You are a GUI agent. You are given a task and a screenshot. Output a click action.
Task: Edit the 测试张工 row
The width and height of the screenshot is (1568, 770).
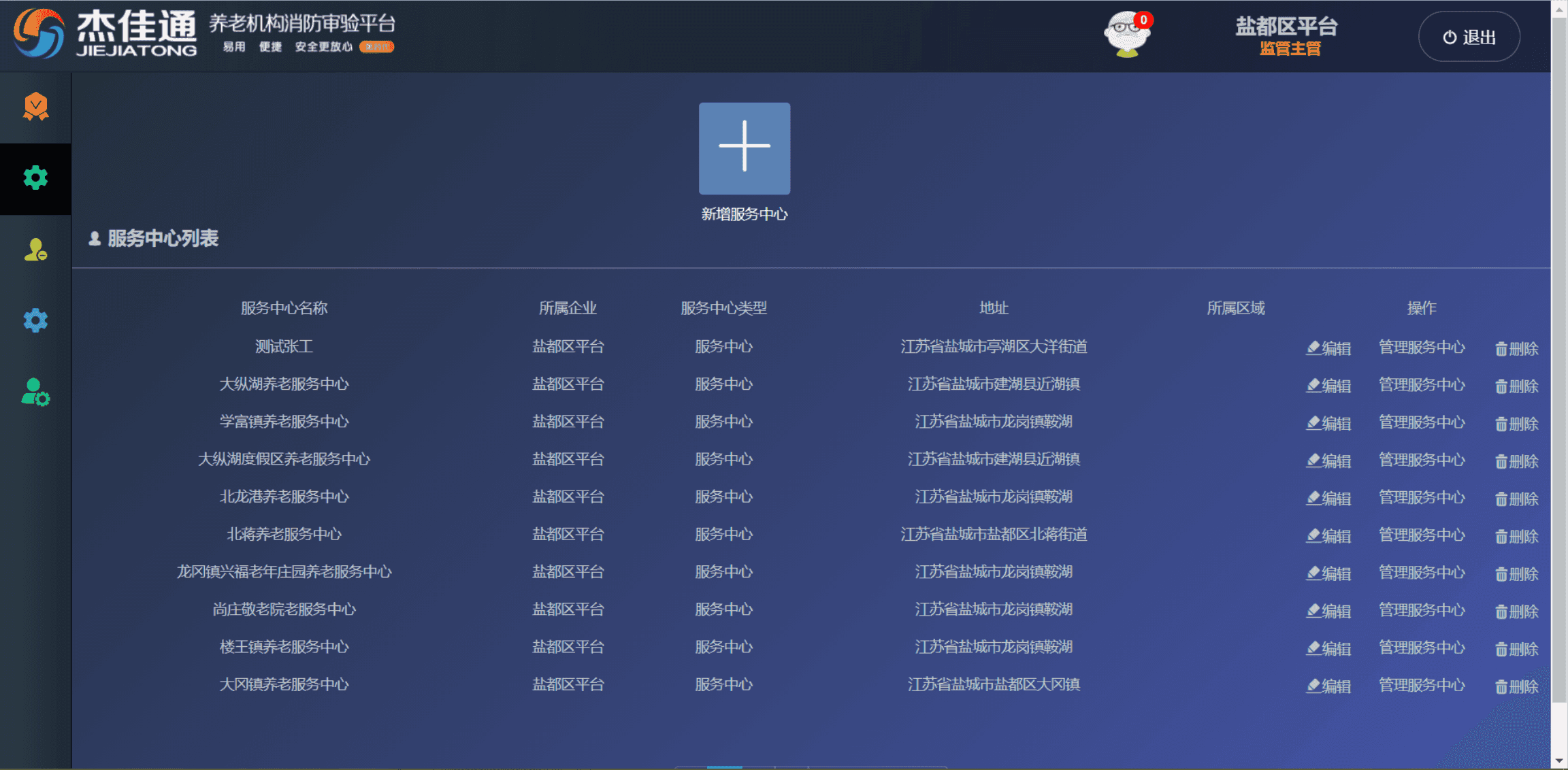click(1328, 348)
